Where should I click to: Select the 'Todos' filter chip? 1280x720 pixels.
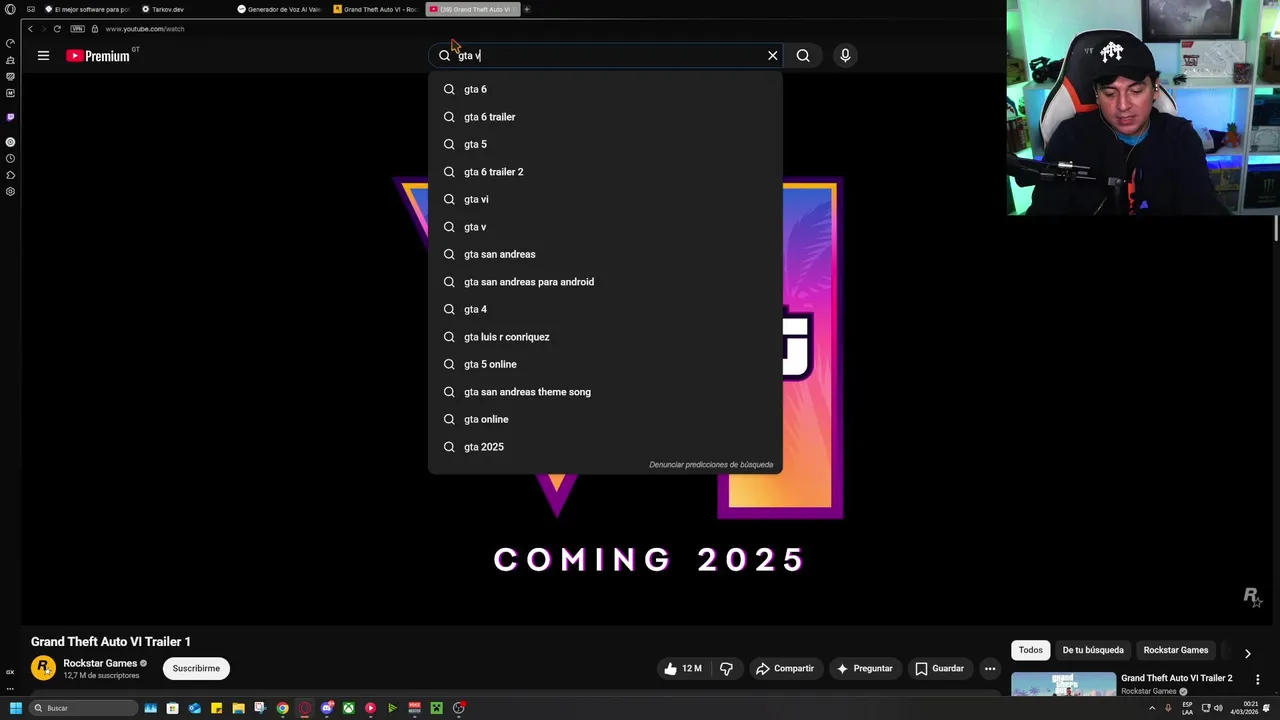coord(1030,650)
